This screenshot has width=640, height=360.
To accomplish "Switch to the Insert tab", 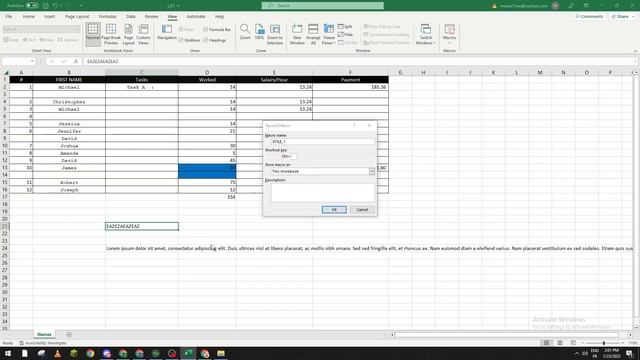I will coord(49,17).
